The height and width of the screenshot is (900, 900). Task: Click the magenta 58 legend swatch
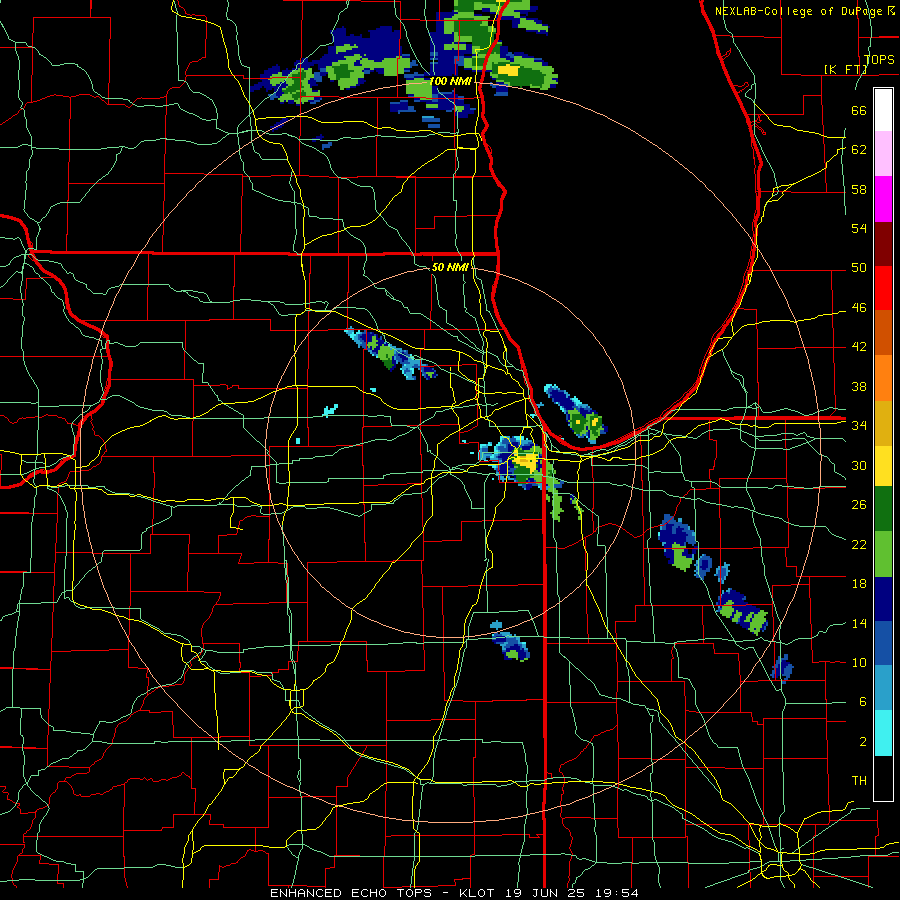pyautogui.click(x=883, y=199)
